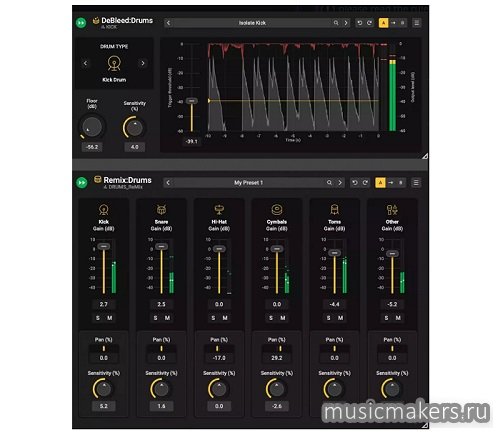Viewport: 500px width, 435px height.
Task: Mute the Cymbals channel
Action: pyautogui.click(x=283, y=318)
